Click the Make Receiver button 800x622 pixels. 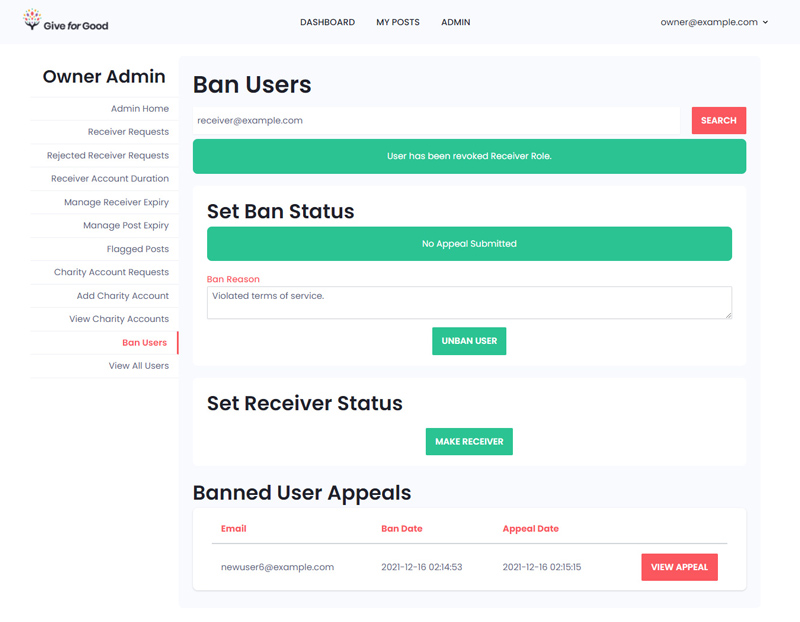pyautogui.click(x=469, y=441)
